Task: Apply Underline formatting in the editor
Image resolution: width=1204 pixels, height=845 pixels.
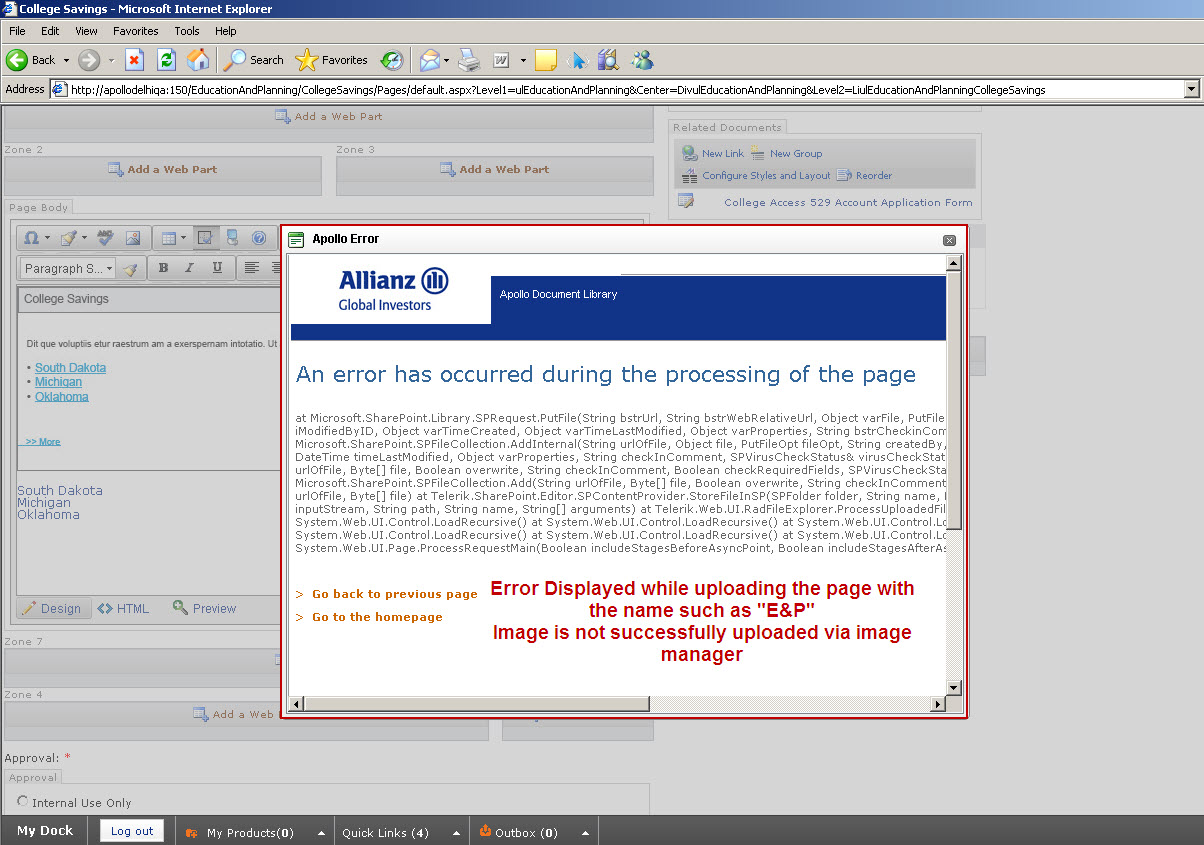Action: (x=217, y=268)
